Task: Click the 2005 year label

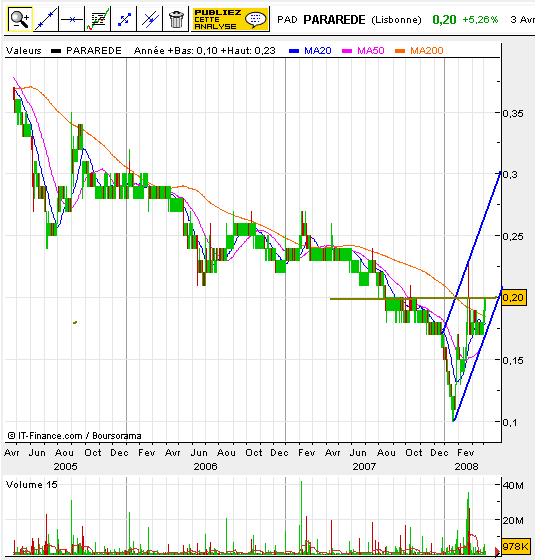Action: (x=65, y=466)
